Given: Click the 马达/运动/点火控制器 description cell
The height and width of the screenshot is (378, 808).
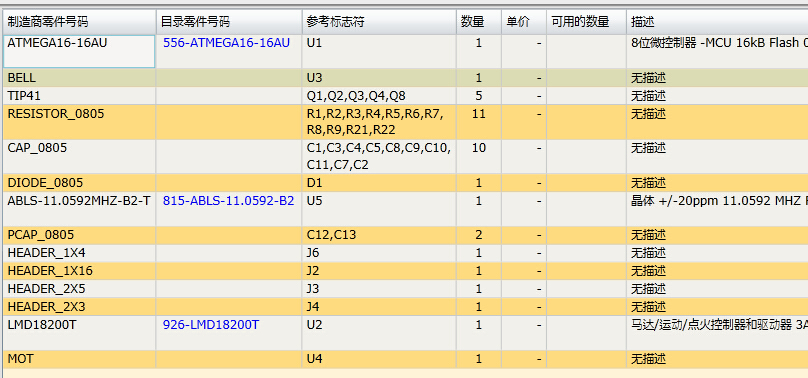Looking at the screenshot, I should pyautogui.click(x=717, y=333).
